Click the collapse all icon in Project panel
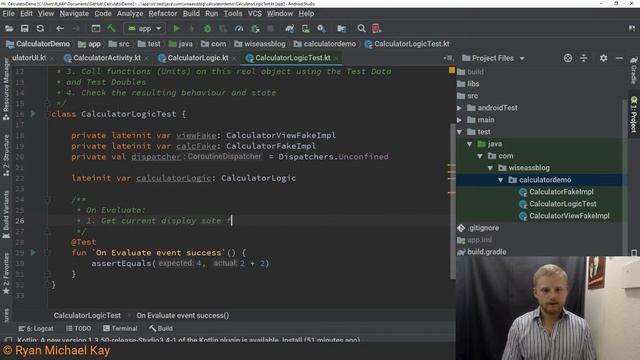Image resolution: width=640 pixels, height=360 pixels. tap(584, 58)
